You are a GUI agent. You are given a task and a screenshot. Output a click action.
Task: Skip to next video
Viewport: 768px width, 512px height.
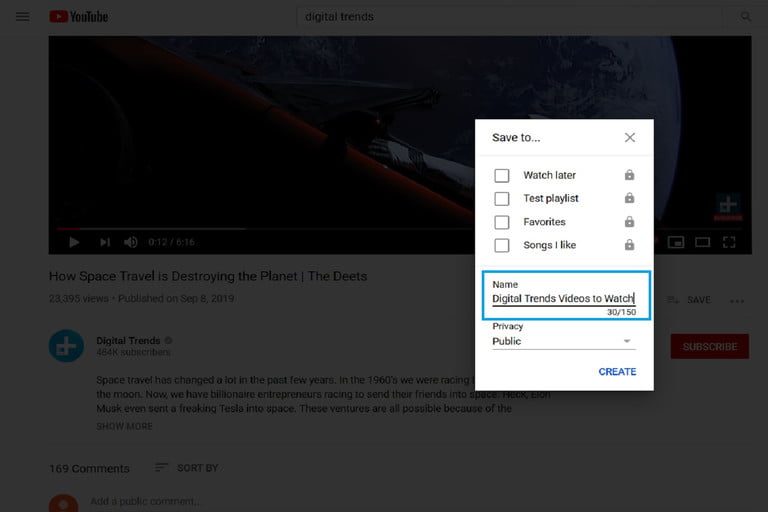click(x=105, y=242)
